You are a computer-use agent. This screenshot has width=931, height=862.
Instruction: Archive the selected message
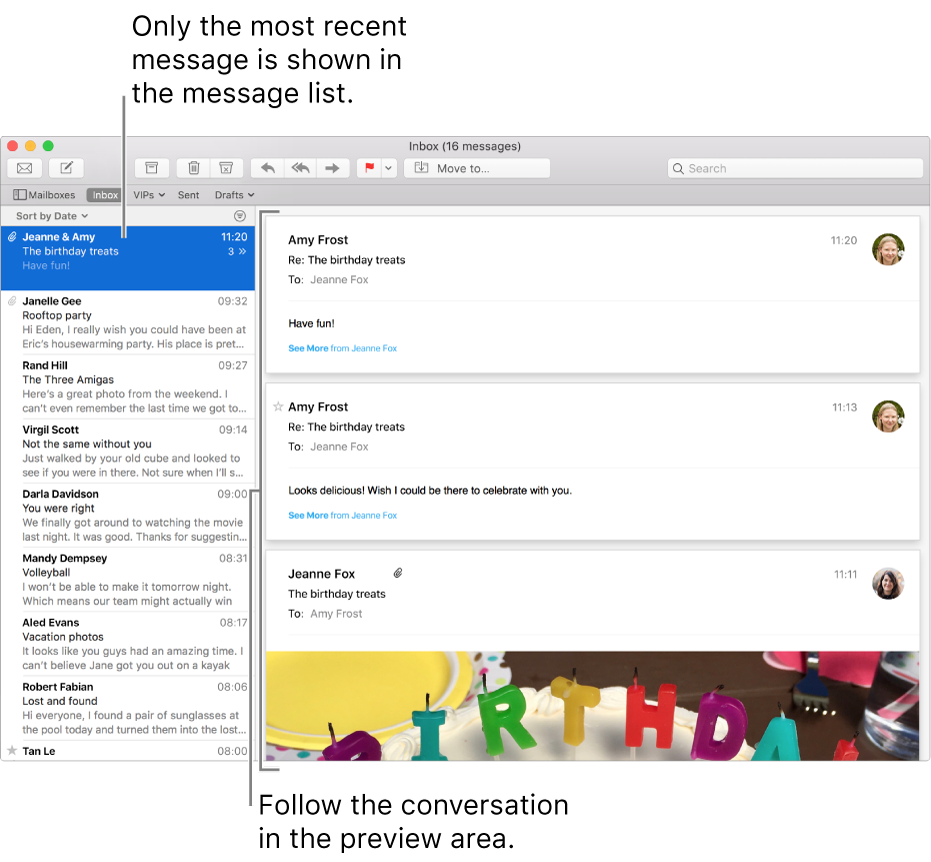click(x=151, y=167)
